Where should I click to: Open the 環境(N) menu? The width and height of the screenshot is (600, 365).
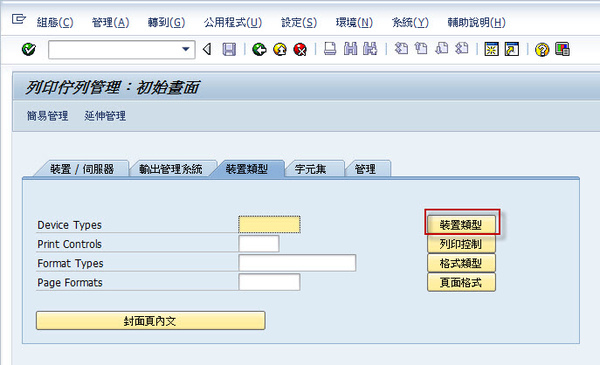click(354, 23)
